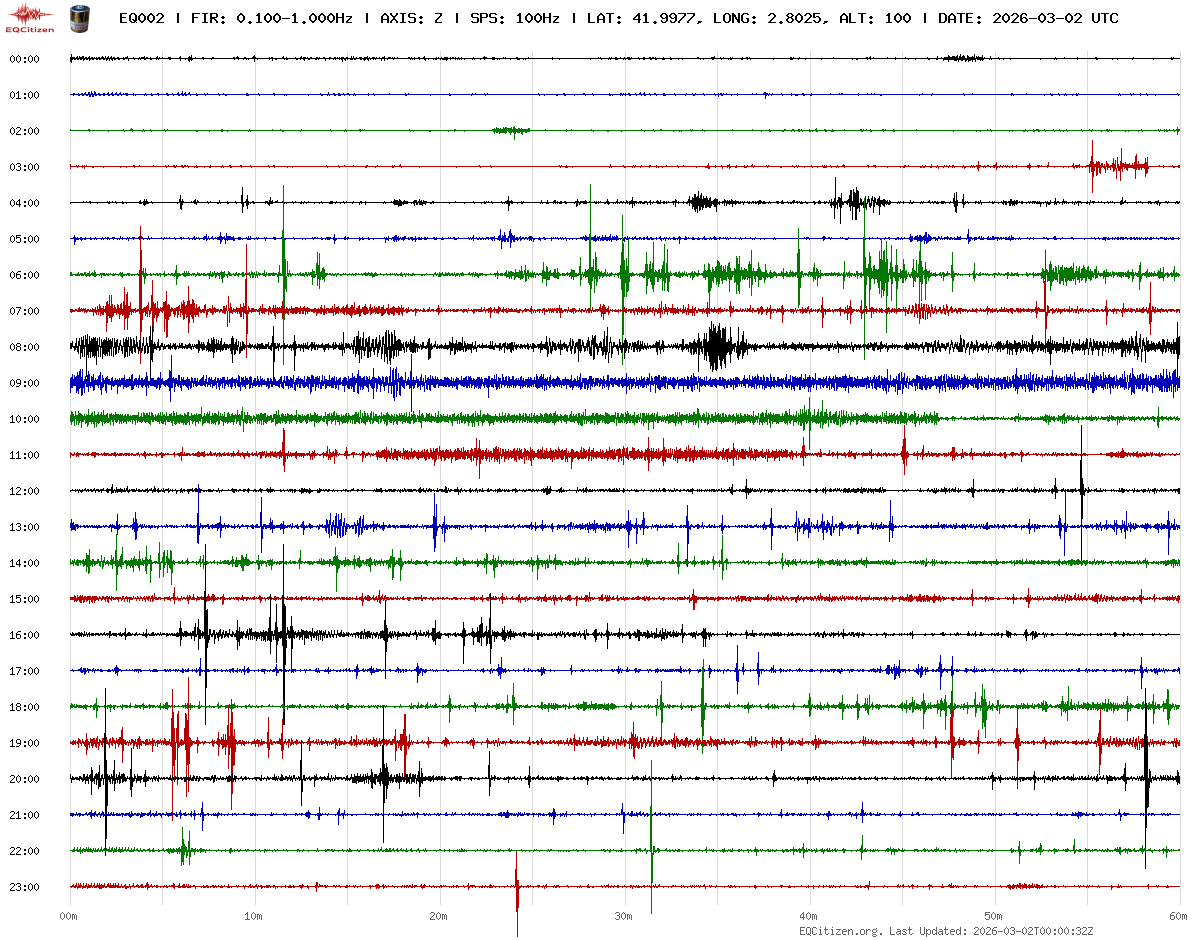Click the large black burst on the 08:00 trace
Viewport: 1200px width, 940px height.
pos(718,347)
